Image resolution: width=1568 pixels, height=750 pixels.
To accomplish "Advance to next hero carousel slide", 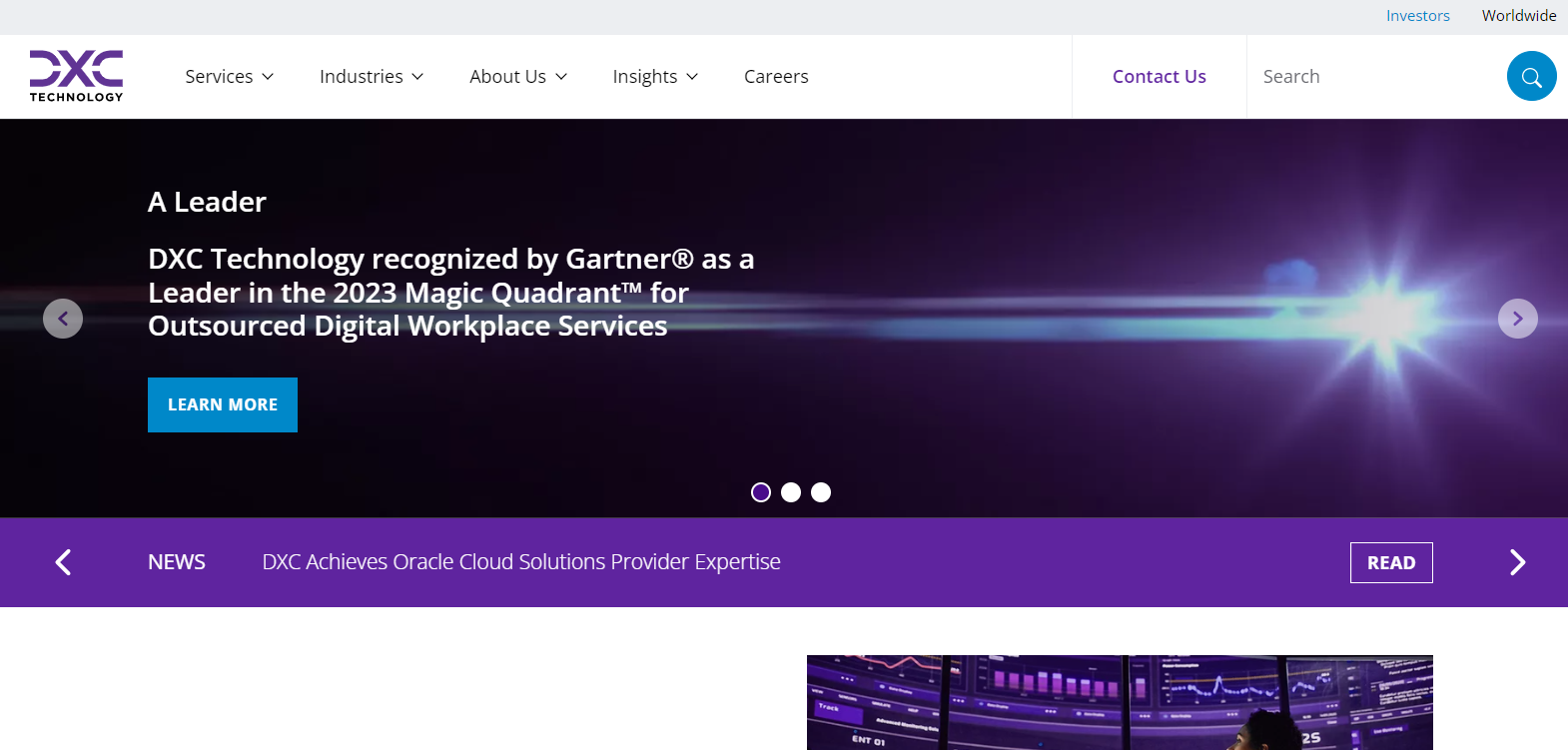I will tap(1517, 319).
